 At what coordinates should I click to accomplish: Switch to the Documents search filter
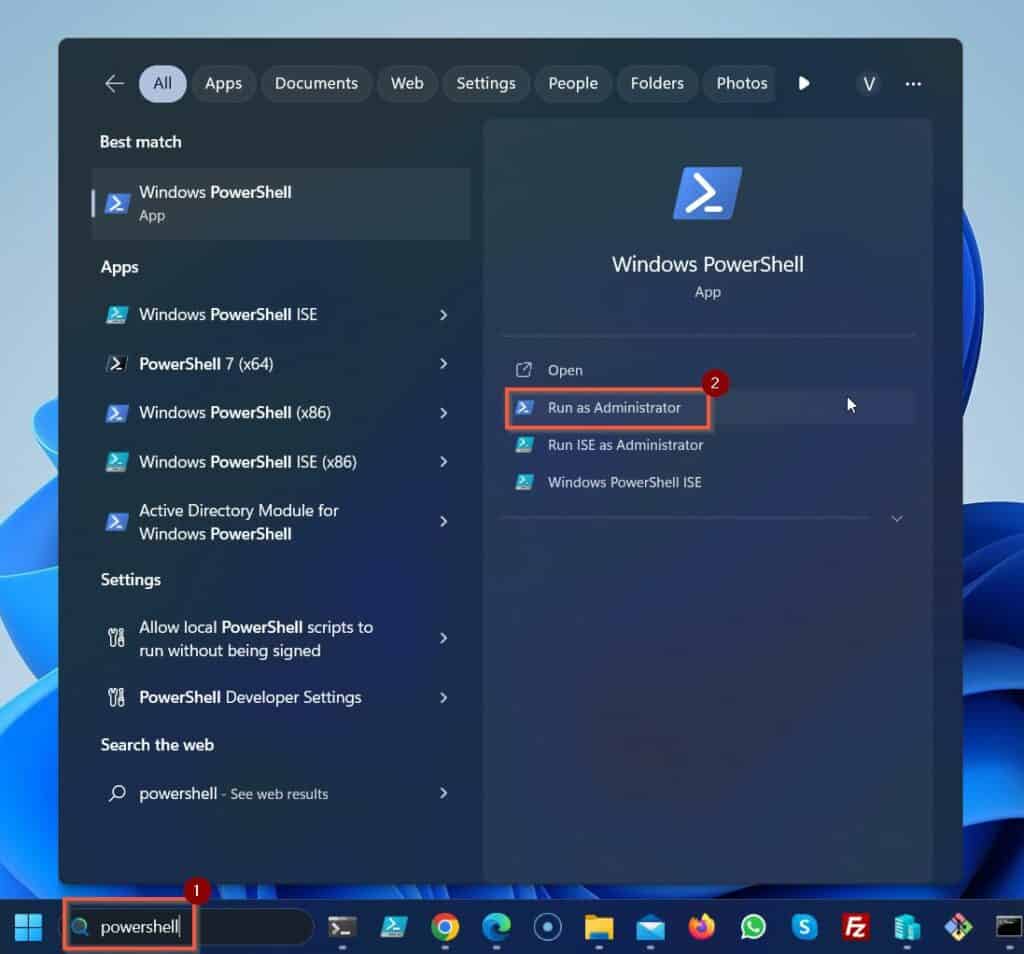click(316, 84)
